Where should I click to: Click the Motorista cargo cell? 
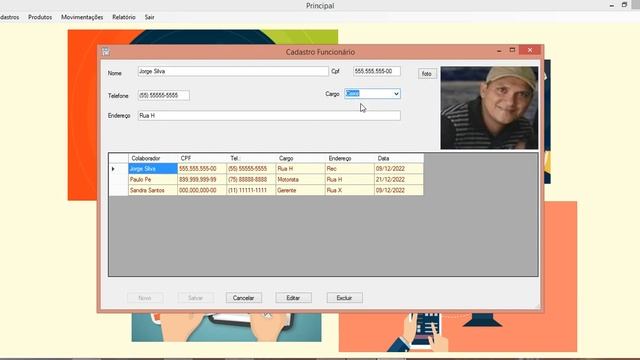click(300, 180)
